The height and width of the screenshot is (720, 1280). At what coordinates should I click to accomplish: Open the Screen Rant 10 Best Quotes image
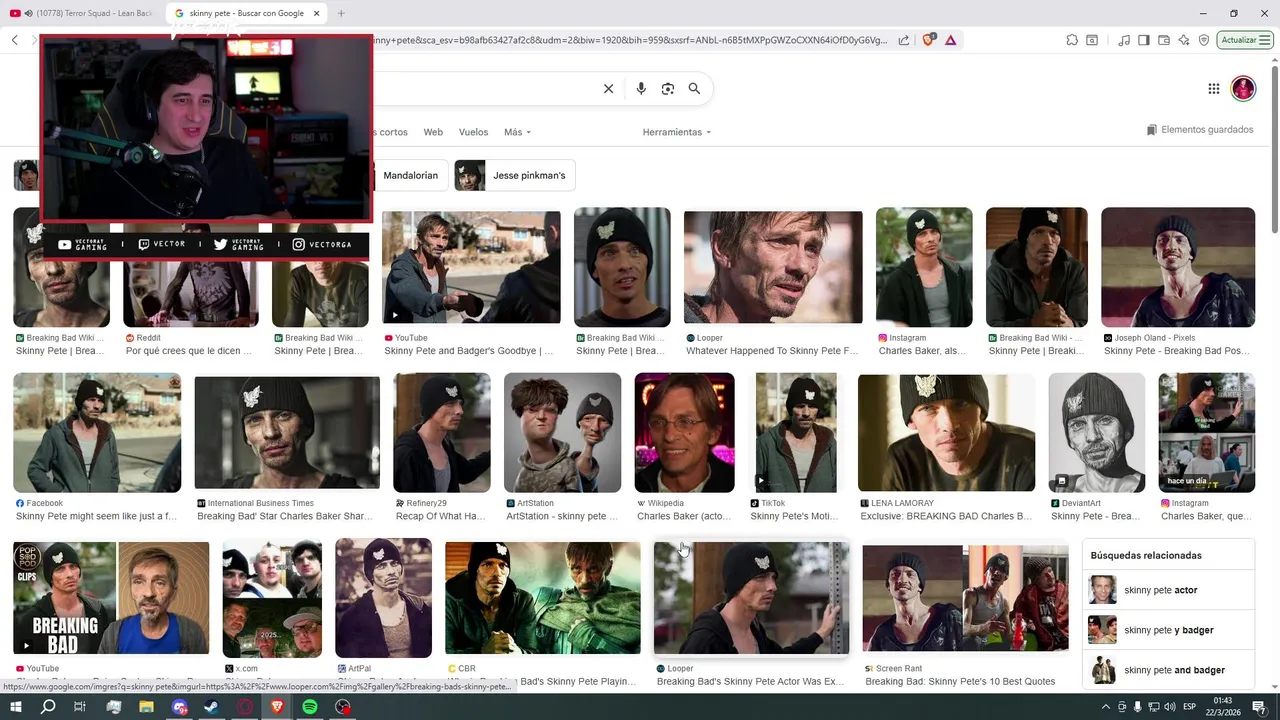[x=965, y=597]
